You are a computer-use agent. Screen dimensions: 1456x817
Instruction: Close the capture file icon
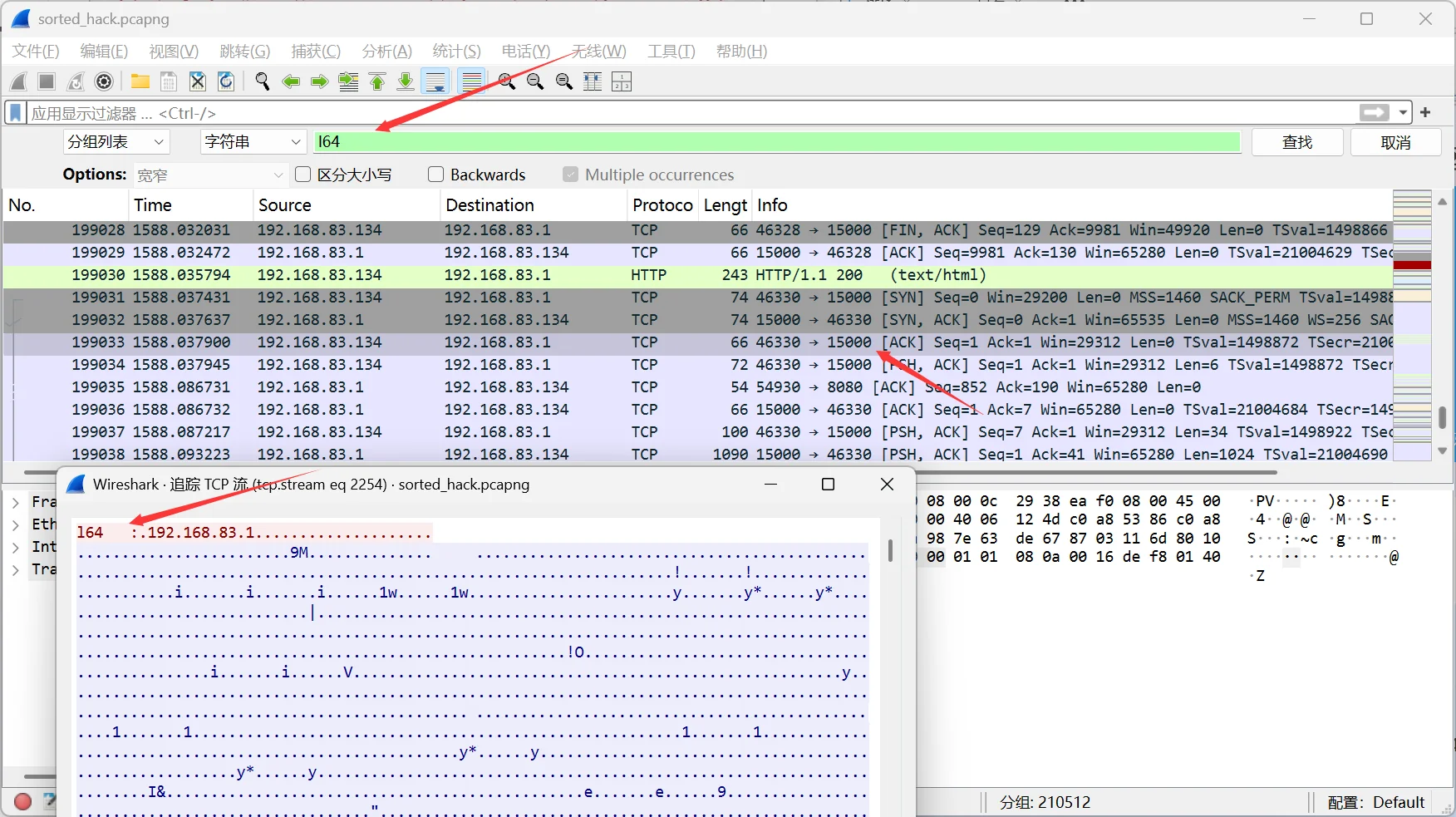pos(197,81)
